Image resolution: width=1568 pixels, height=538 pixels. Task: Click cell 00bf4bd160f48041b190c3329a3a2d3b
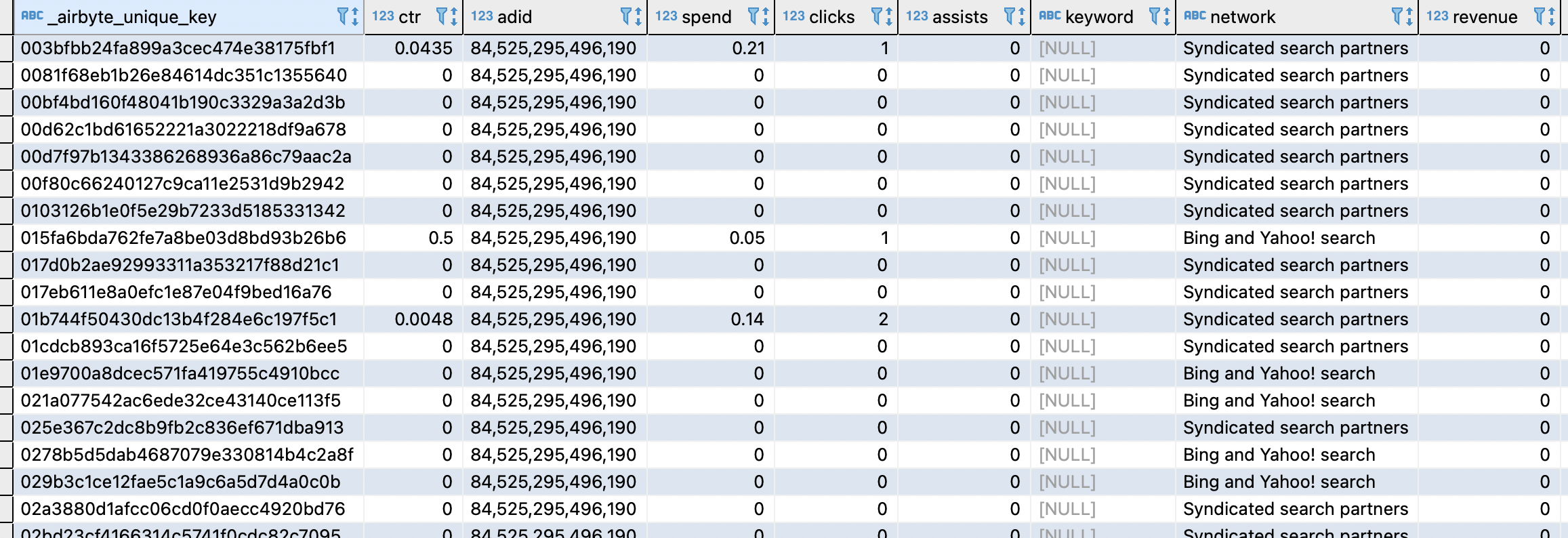click(x=188, y=102)
